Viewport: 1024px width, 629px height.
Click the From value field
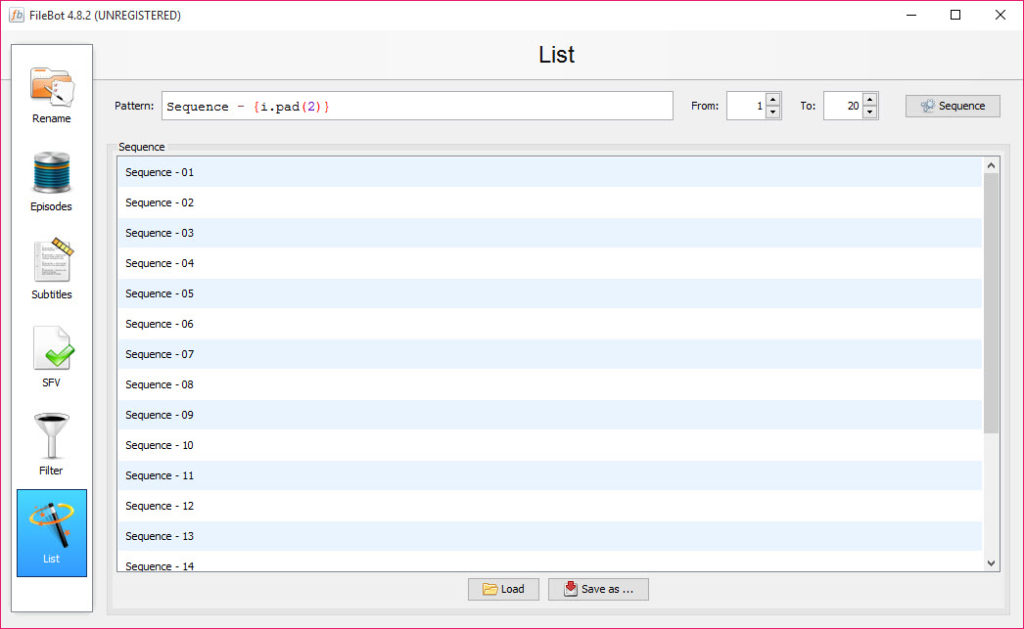pyautogui.click(x=746, y=106)
